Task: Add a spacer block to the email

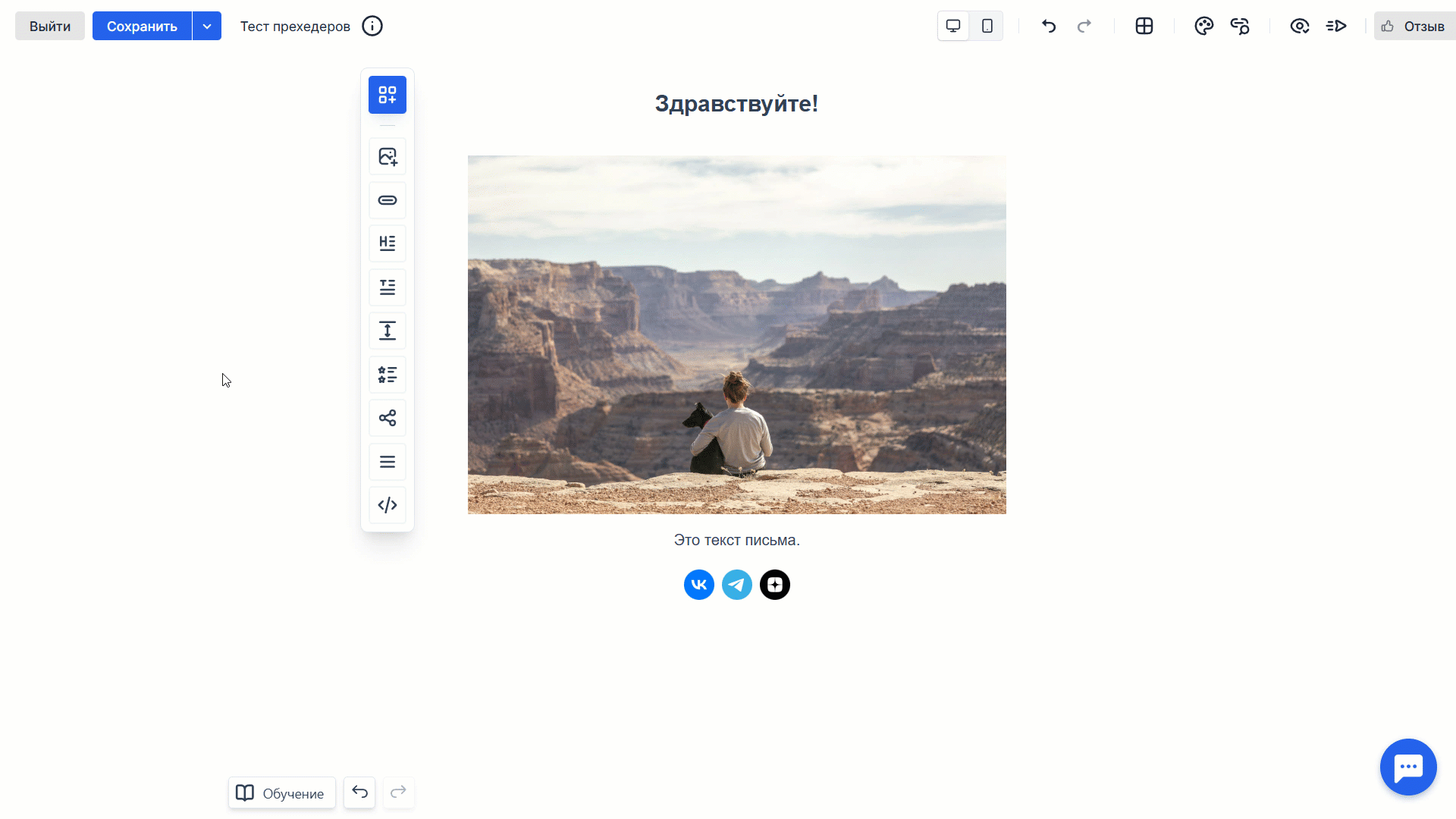Action: [387, 331]
